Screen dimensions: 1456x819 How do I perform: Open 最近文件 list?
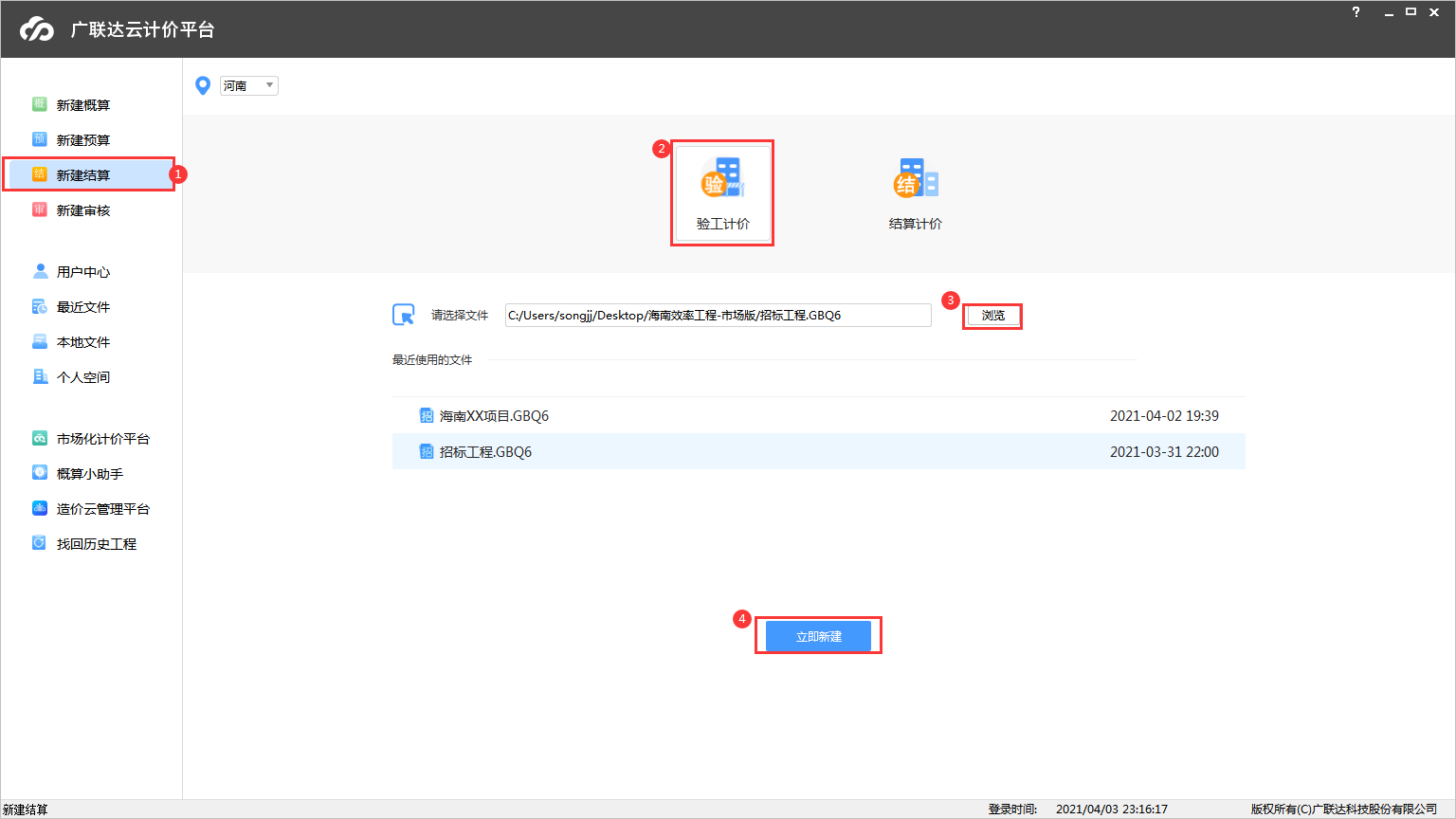[x=83, y=307]
